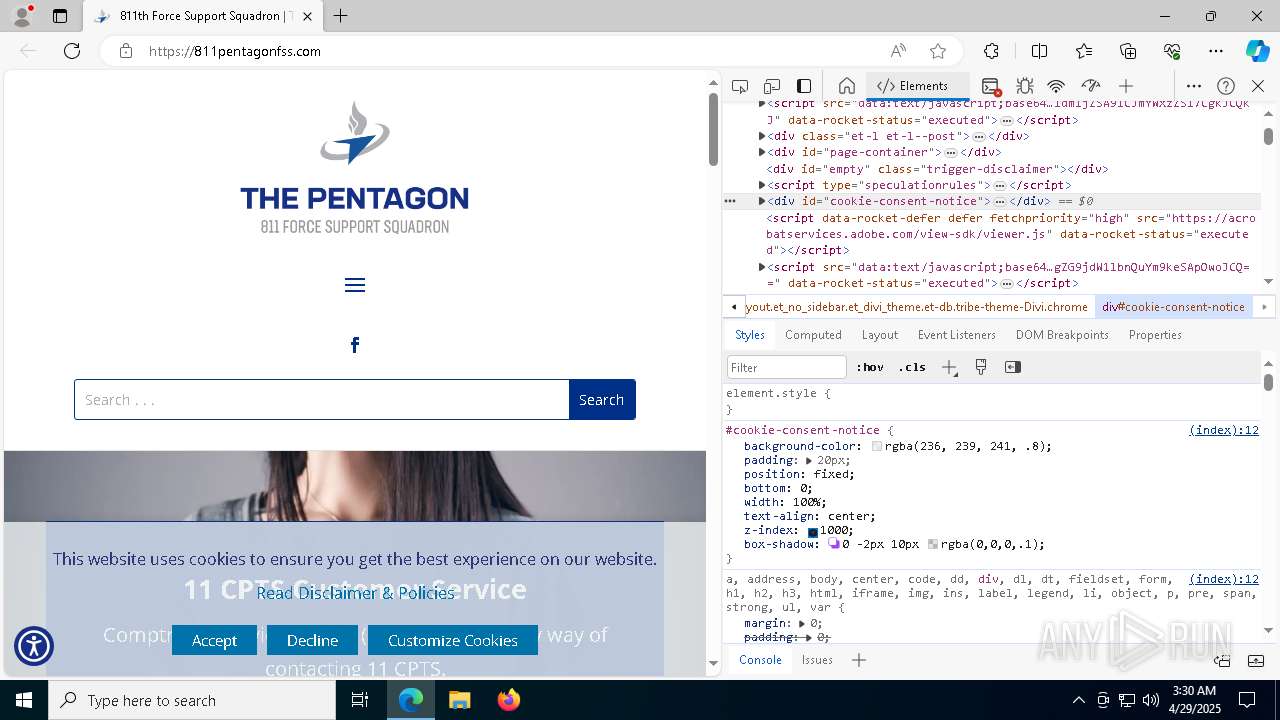Activate the inspect element picker tool

coord(740,86)
